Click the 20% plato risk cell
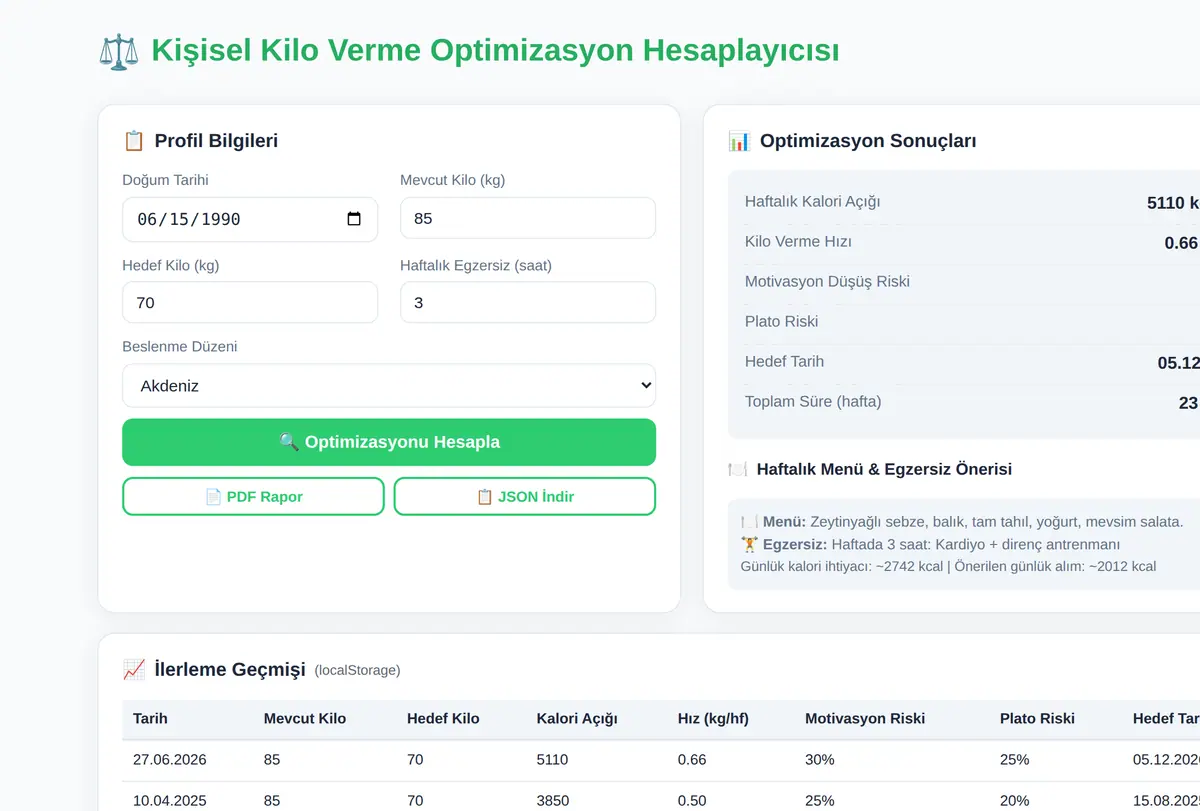Screen dimensions: 1200x811 pos(1014,801)
